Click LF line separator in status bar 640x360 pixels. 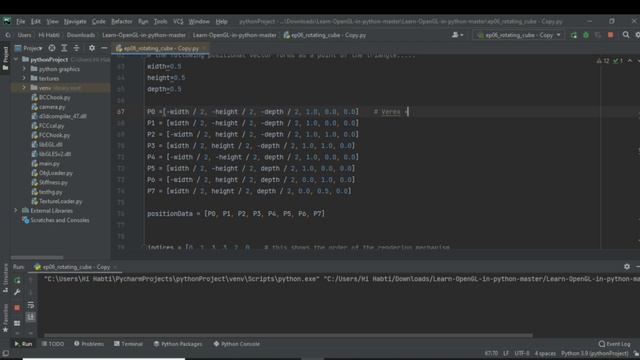(506, 353)
